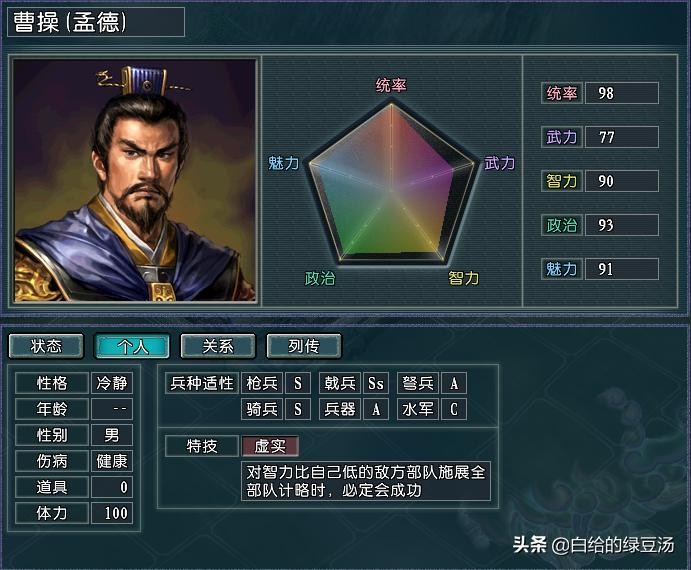691x570 pixels.
Task: Click the 统率 stat label
Action: pos(562,93)
